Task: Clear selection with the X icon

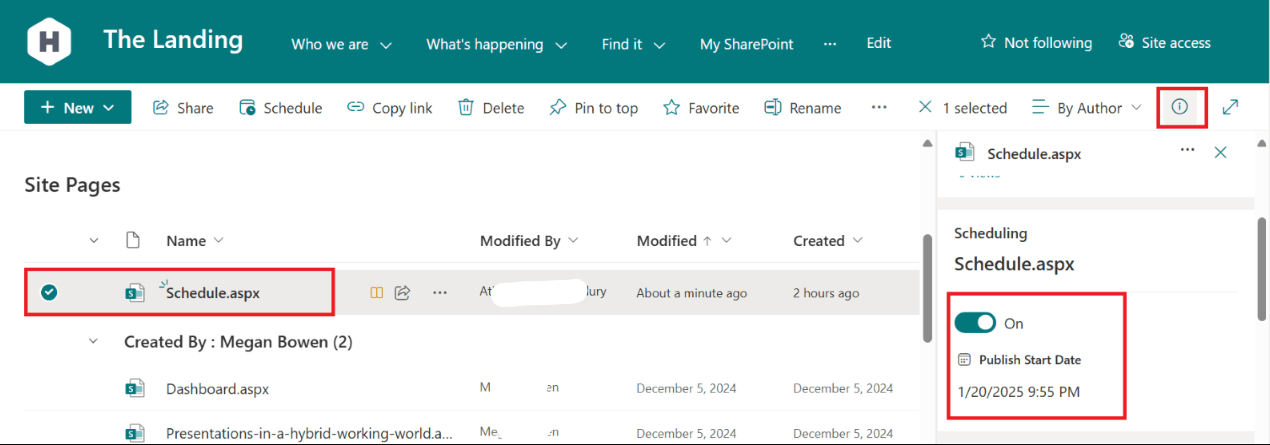Action: [925, 108]
